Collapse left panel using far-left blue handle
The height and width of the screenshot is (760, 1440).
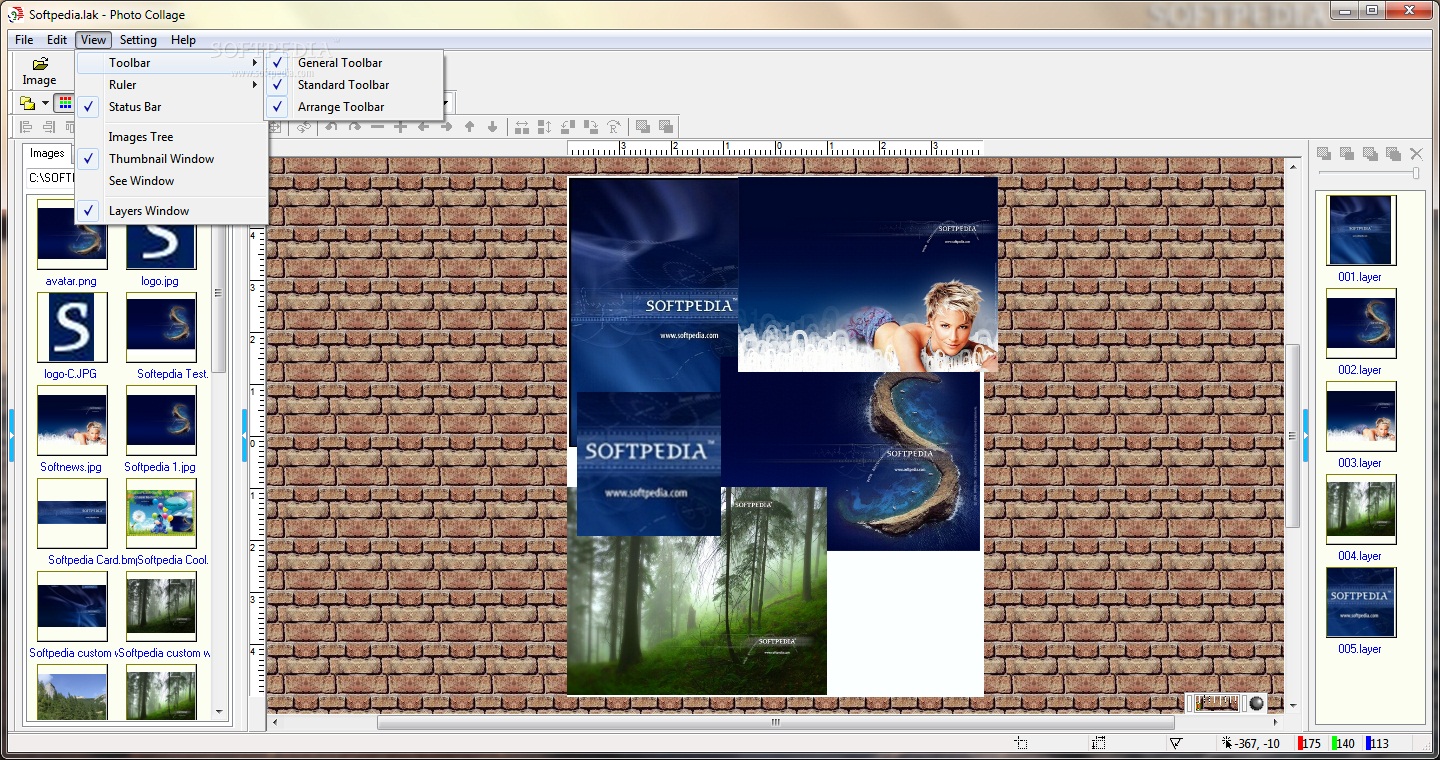12,435
